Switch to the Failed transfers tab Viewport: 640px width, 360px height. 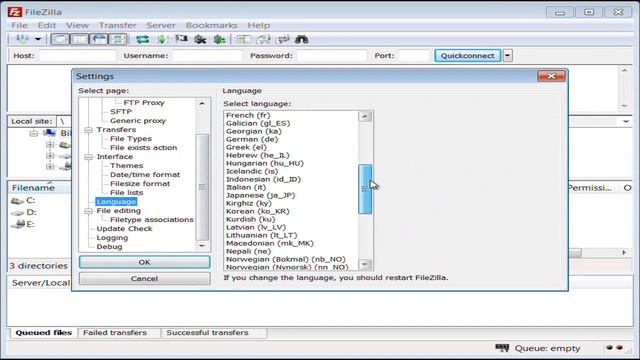click(x=115, y=333)
